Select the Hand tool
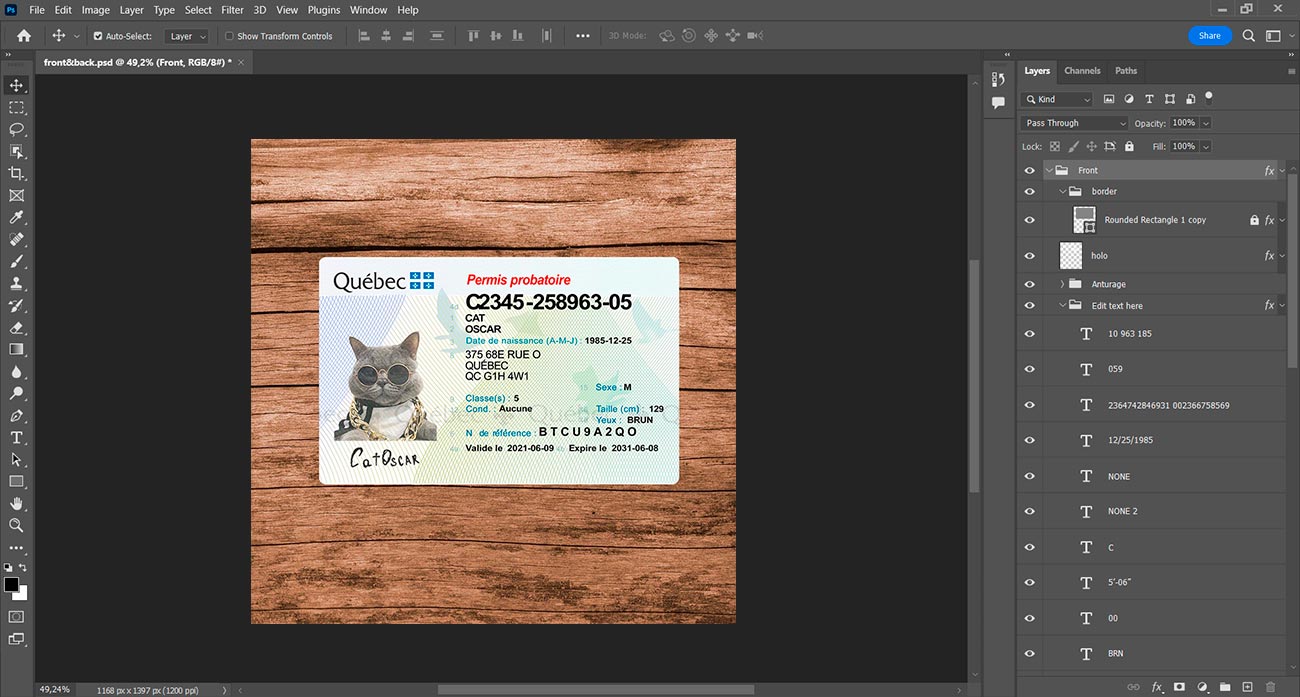The width and height of the screenshot is (1300, 697). pyautogui.click(x=16, y=503)
